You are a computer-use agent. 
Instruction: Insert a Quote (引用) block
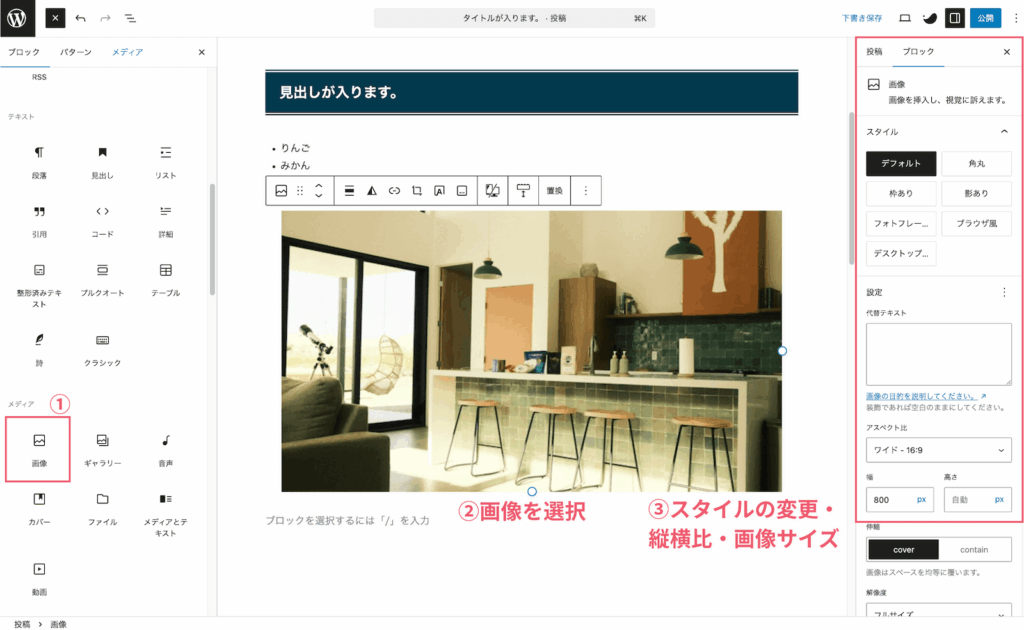coord(39,221)
